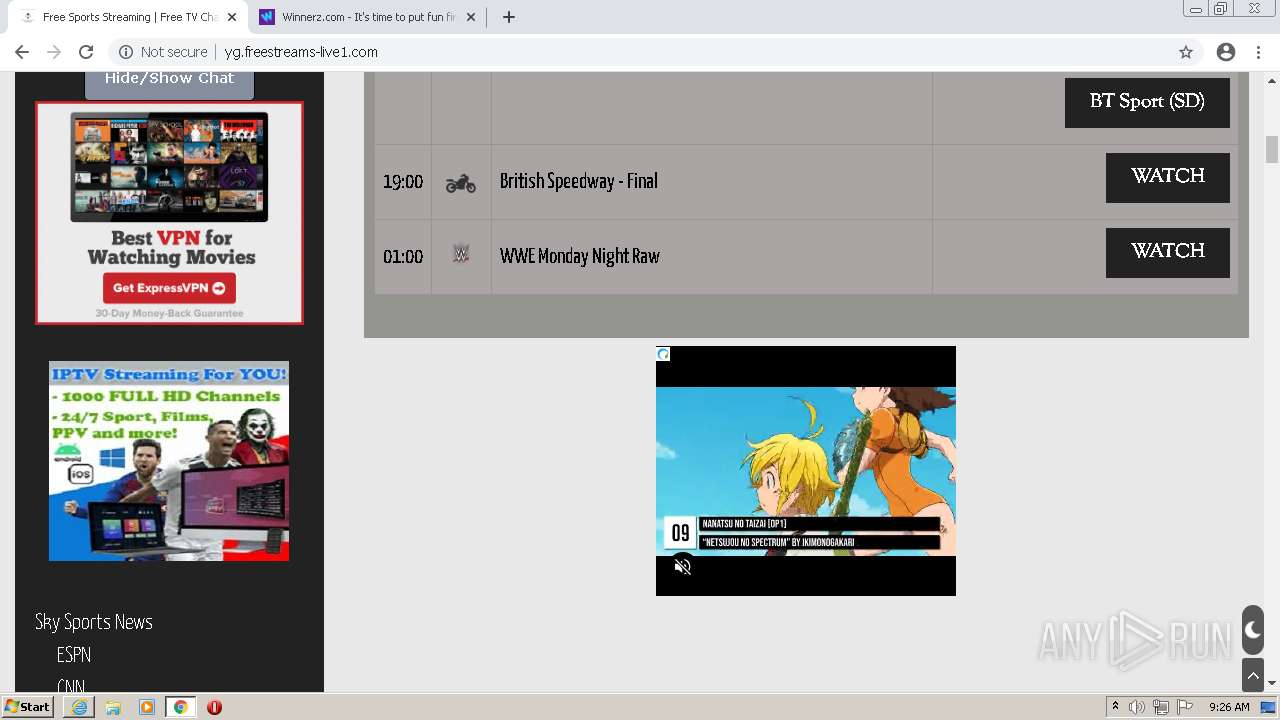Open the volume control in tray
The image size is (1280, 720).
[1137, 707]
